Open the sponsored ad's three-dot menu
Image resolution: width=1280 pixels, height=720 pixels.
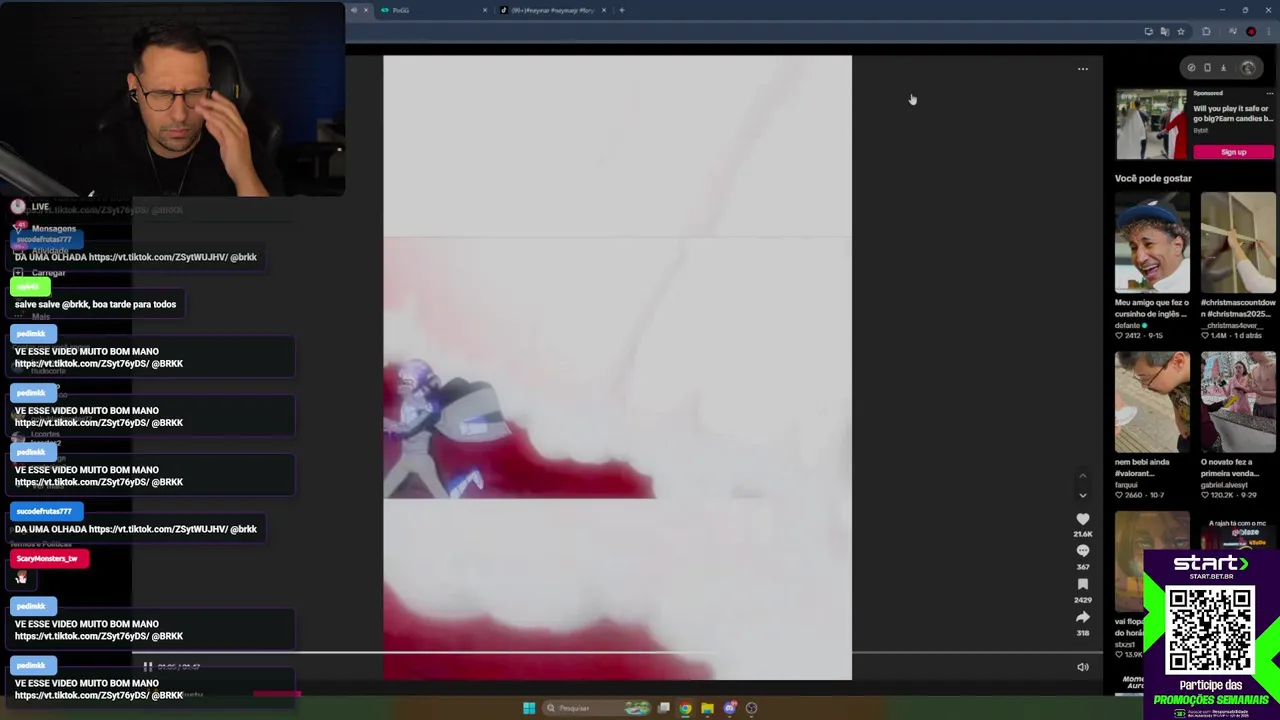click(1269, 93)
